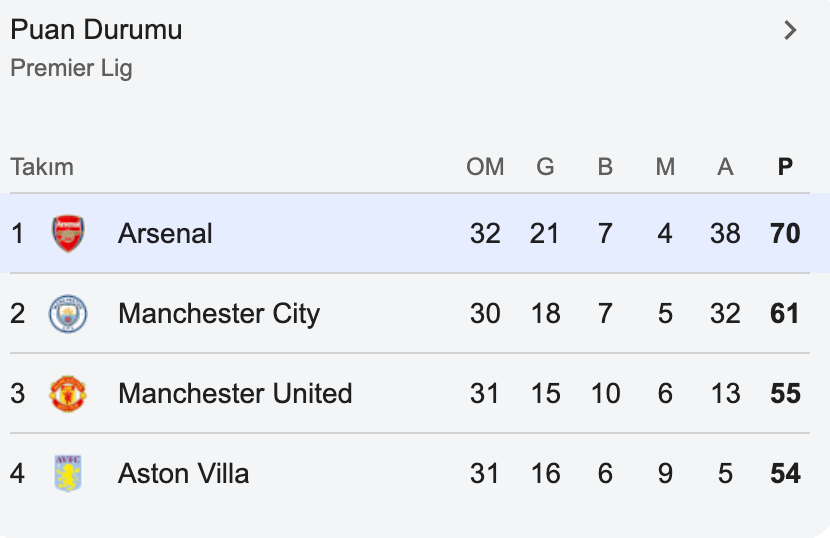Click Aston Villa's 54 points value
Screen dimensions: 830x538
785,473
